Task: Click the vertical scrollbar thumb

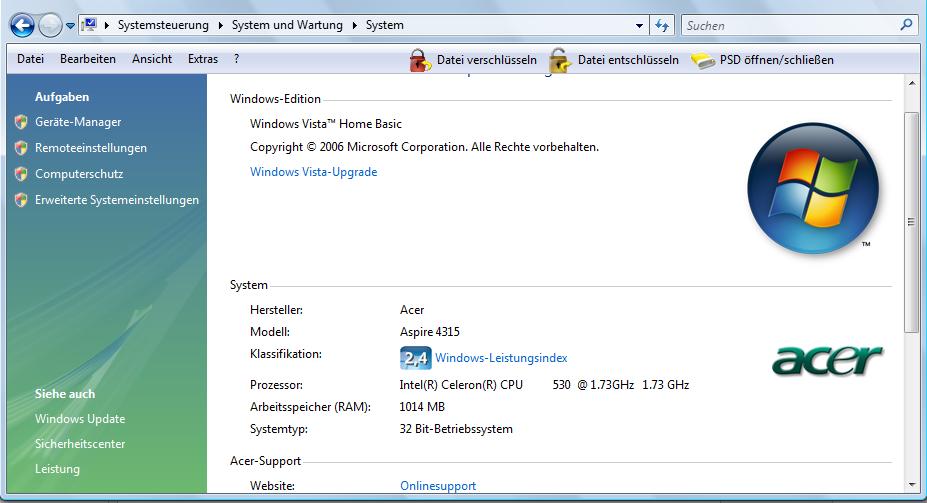Action: pos(911,222)
